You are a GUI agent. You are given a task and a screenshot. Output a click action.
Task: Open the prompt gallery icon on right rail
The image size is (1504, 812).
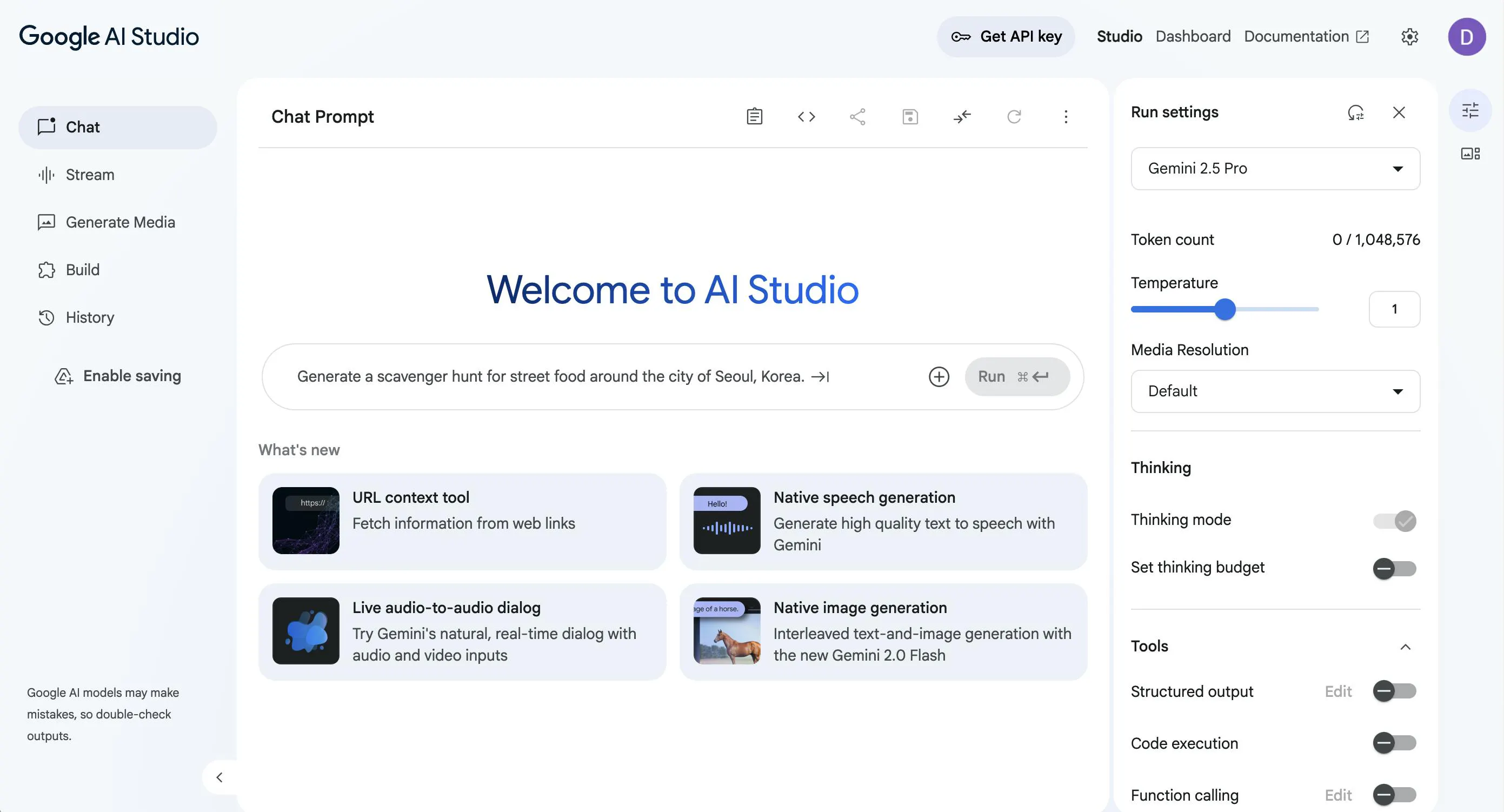pyautogui.click(x=1470, y=154)
